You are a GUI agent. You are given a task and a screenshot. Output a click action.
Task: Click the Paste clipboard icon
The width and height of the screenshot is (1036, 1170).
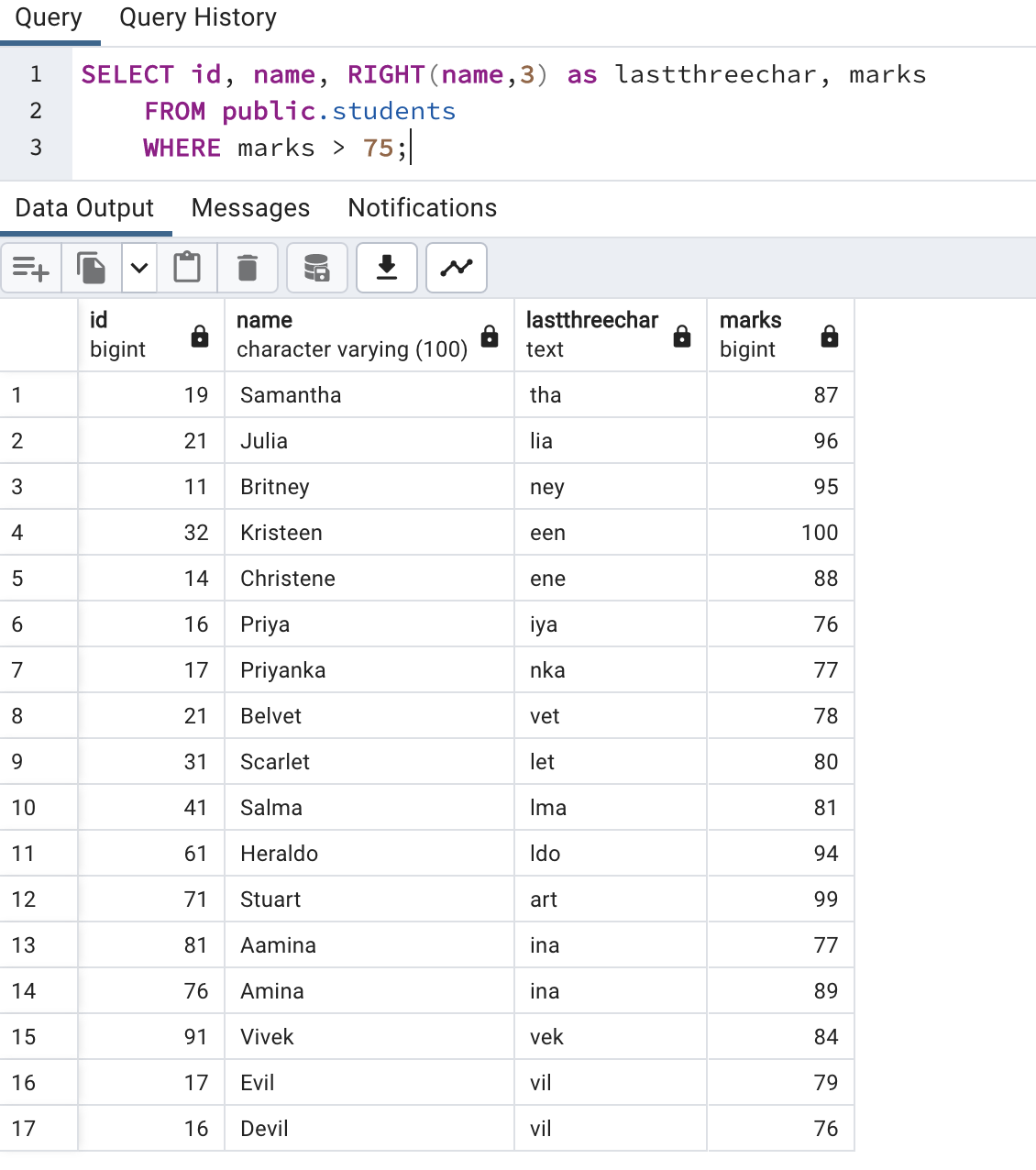[x=187, y=268]
